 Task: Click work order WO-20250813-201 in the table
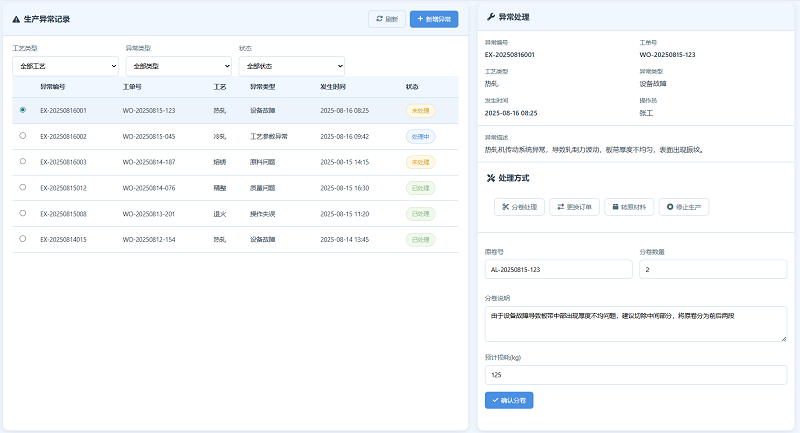point(149,213)
